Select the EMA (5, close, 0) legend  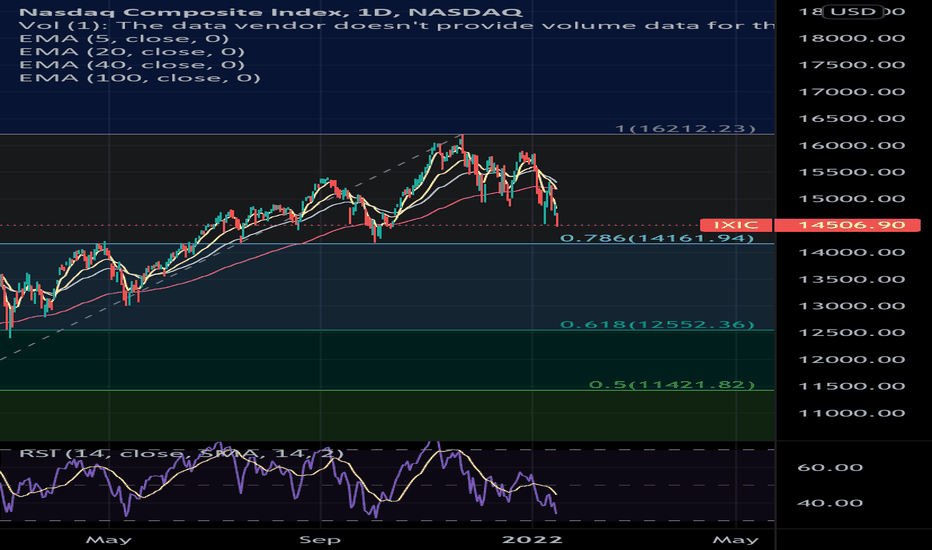124,39
